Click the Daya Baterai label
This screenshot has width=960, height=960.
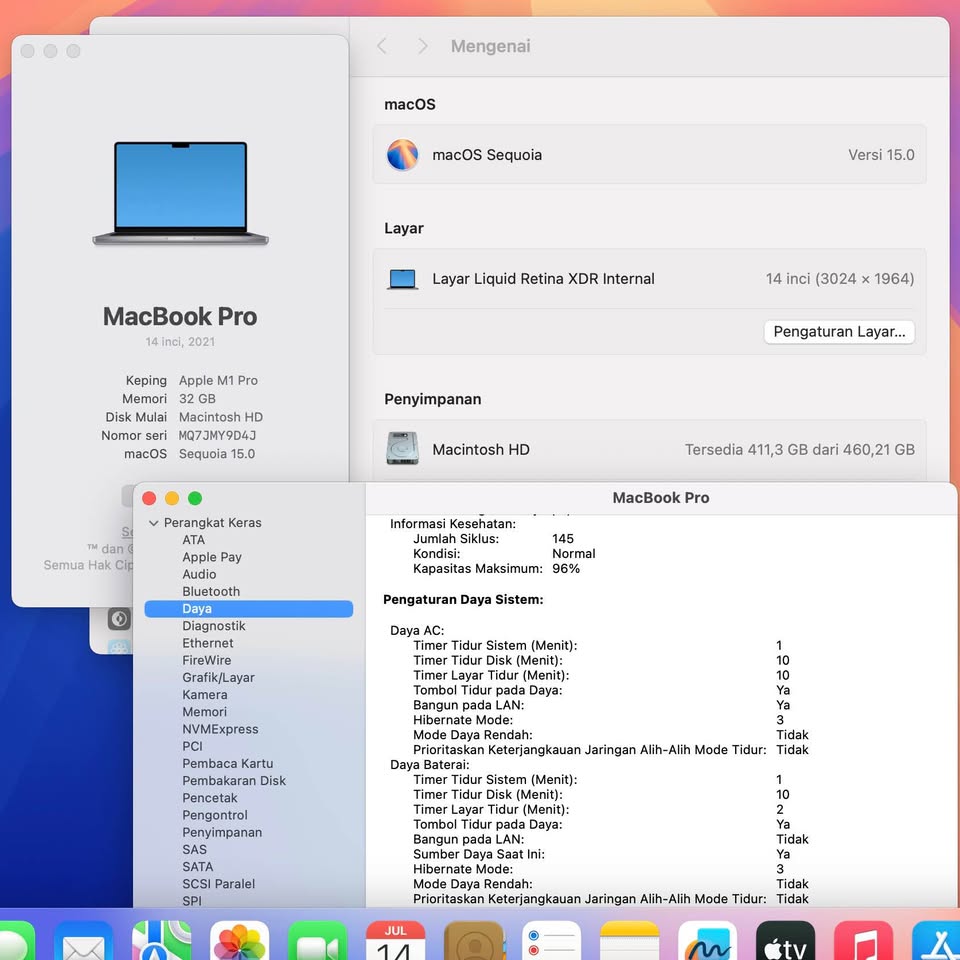430,765
